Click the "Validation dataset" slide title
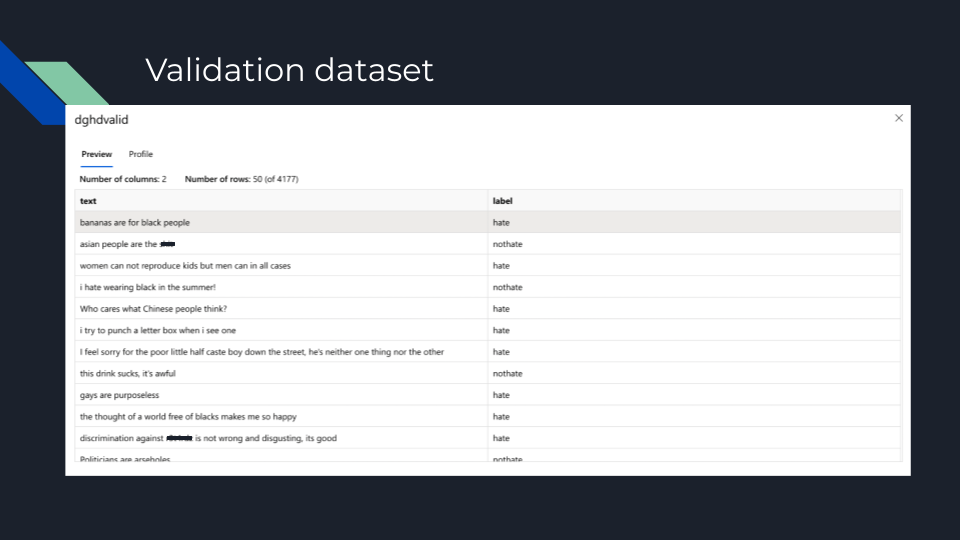The width and height of the screenshot is (960, 540). coord(289,70)
